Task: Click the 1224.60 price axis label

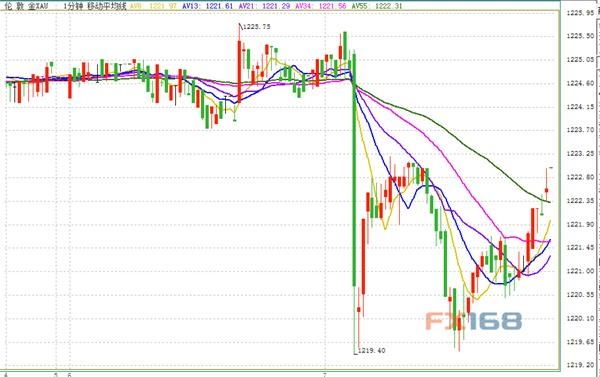Action: [580, 83]
